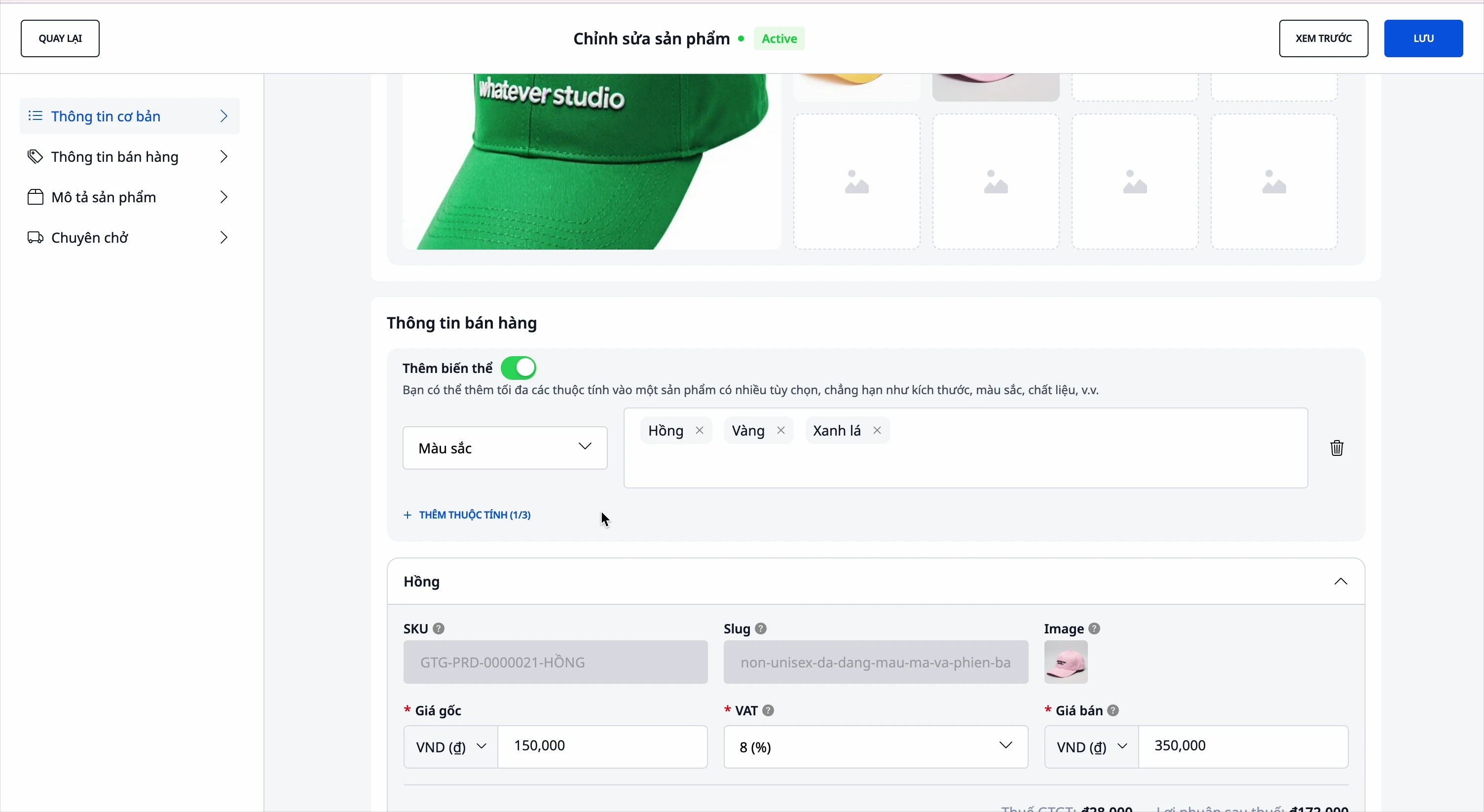Click the LƯU save button
Screen dimensions: 1484x812
tap(1423, 38)
